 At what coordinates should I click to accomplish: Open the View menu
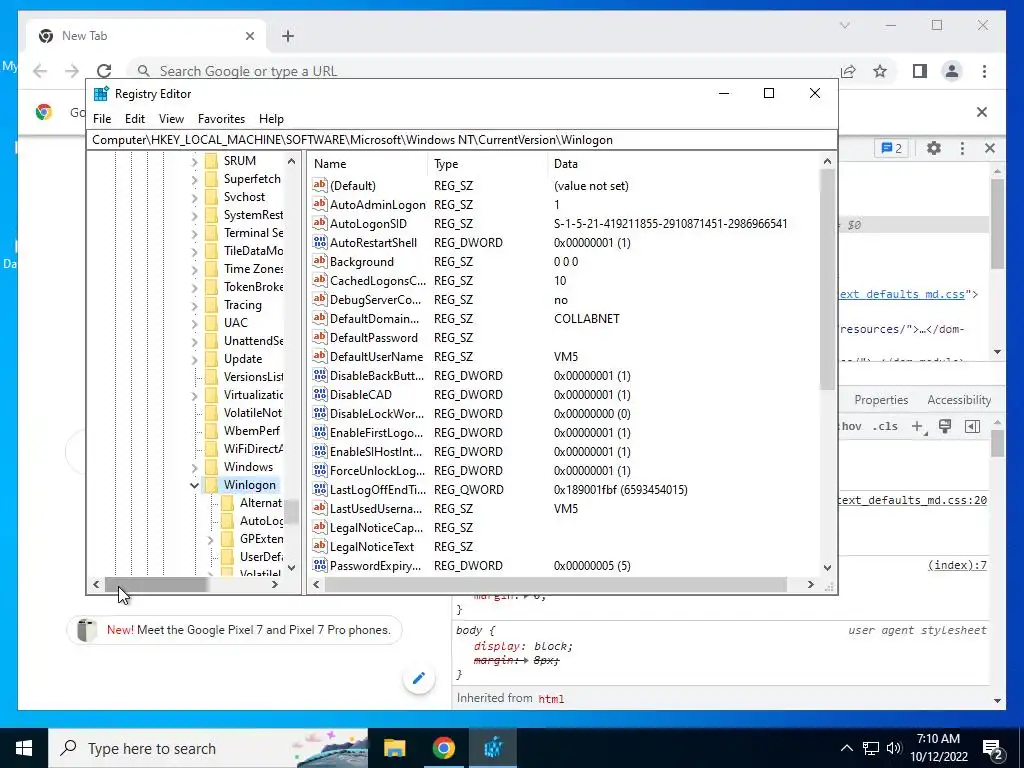[x=171, y=119]
